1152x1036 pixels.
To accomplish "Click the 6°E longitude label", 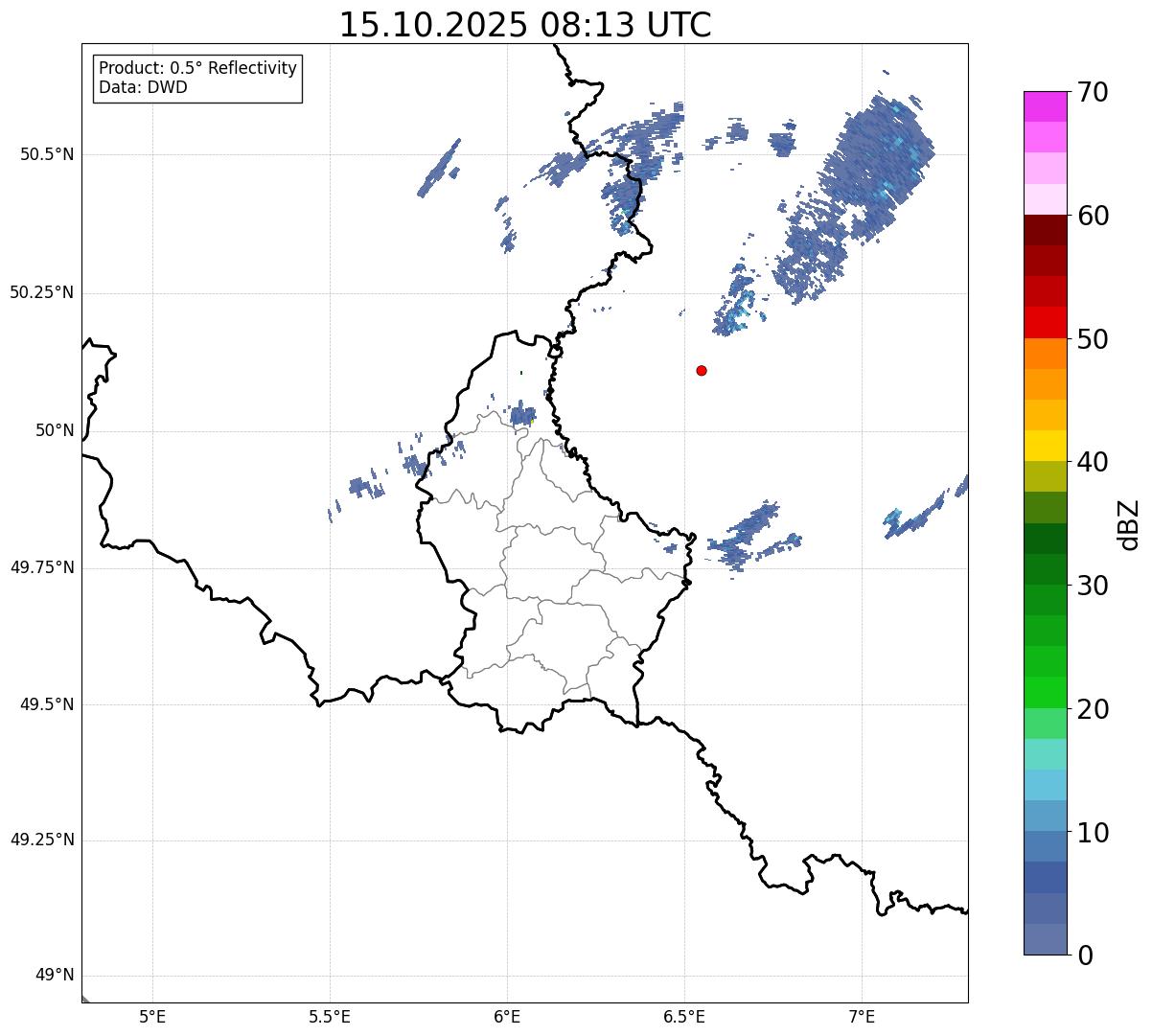I will (507, 1016).
